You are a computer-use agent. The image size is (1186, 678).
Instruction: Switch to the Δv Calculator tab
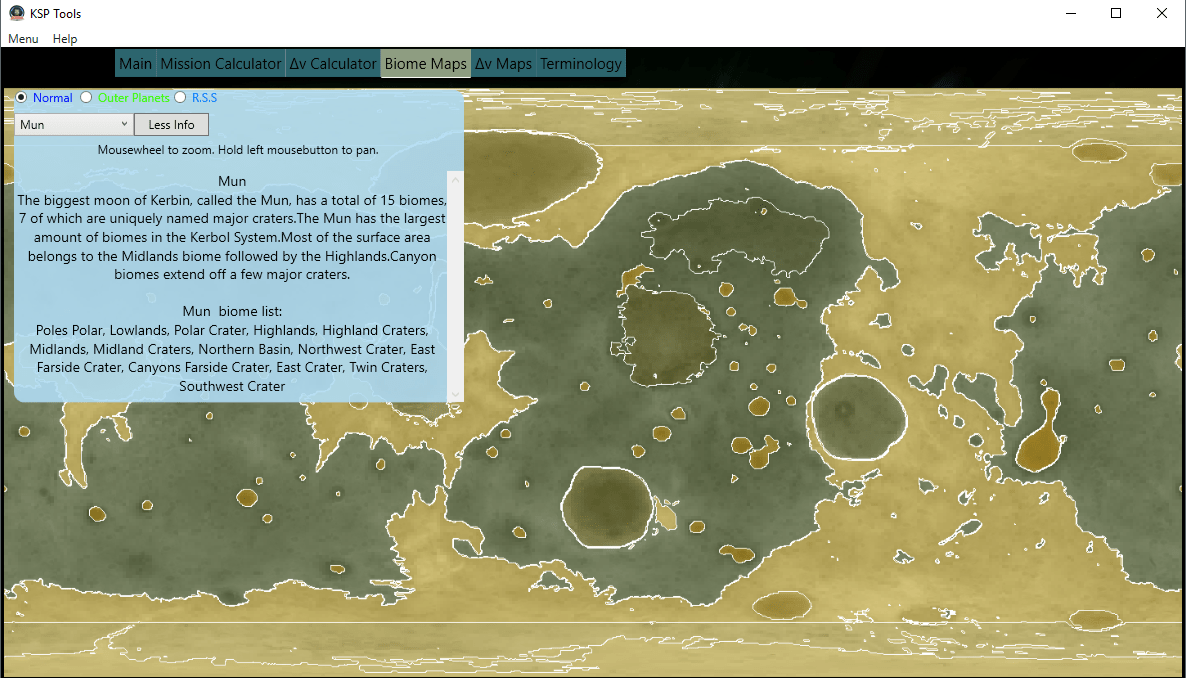pos(333,62)
